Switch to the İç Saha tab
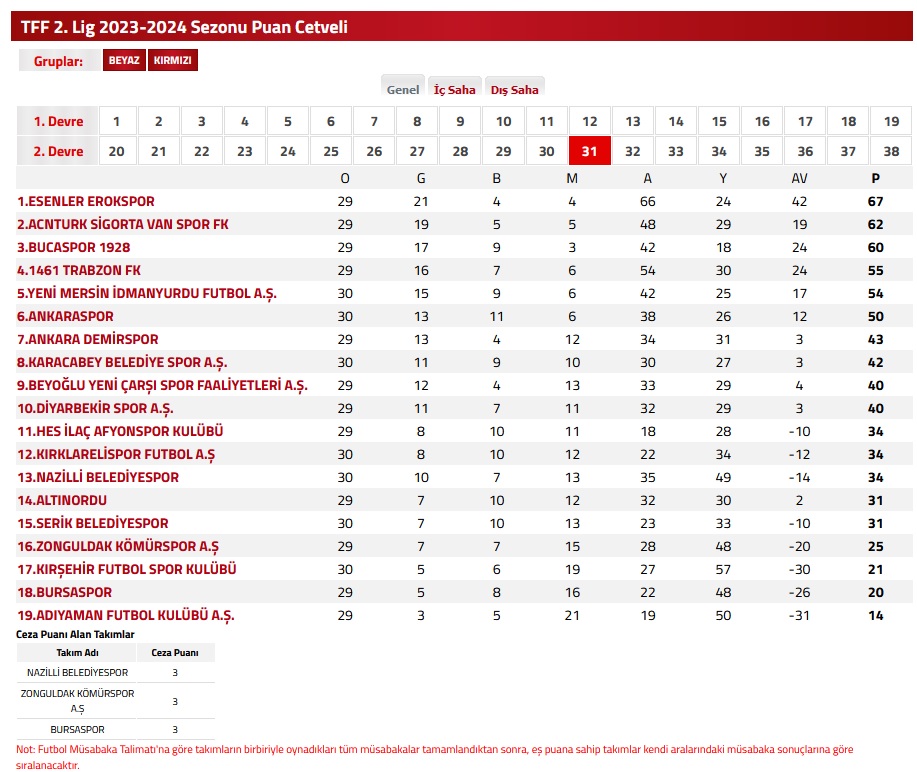 454,89
